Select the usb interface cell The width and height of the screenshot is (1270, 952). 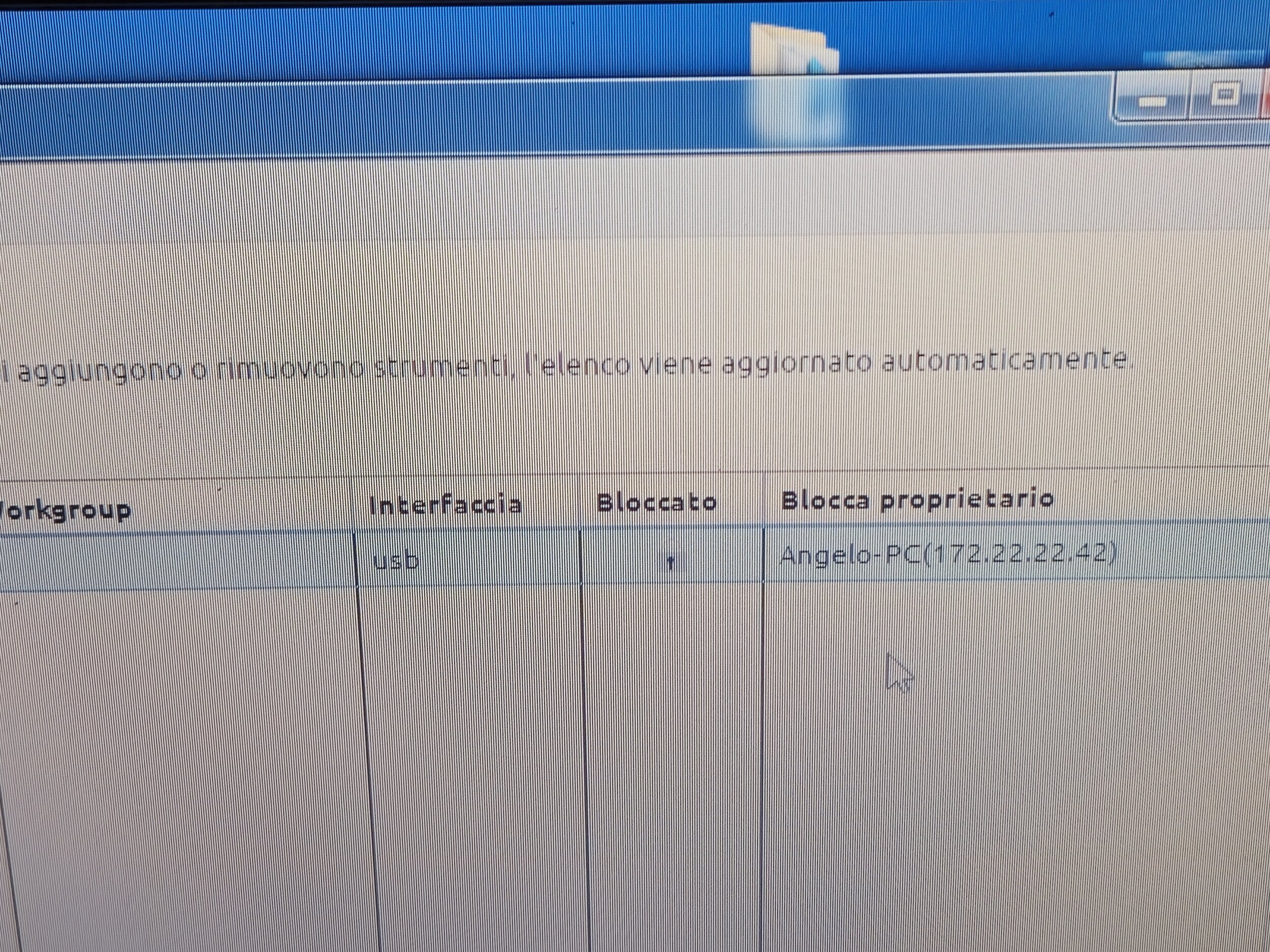pyautogui.click(x=396, y=561)
